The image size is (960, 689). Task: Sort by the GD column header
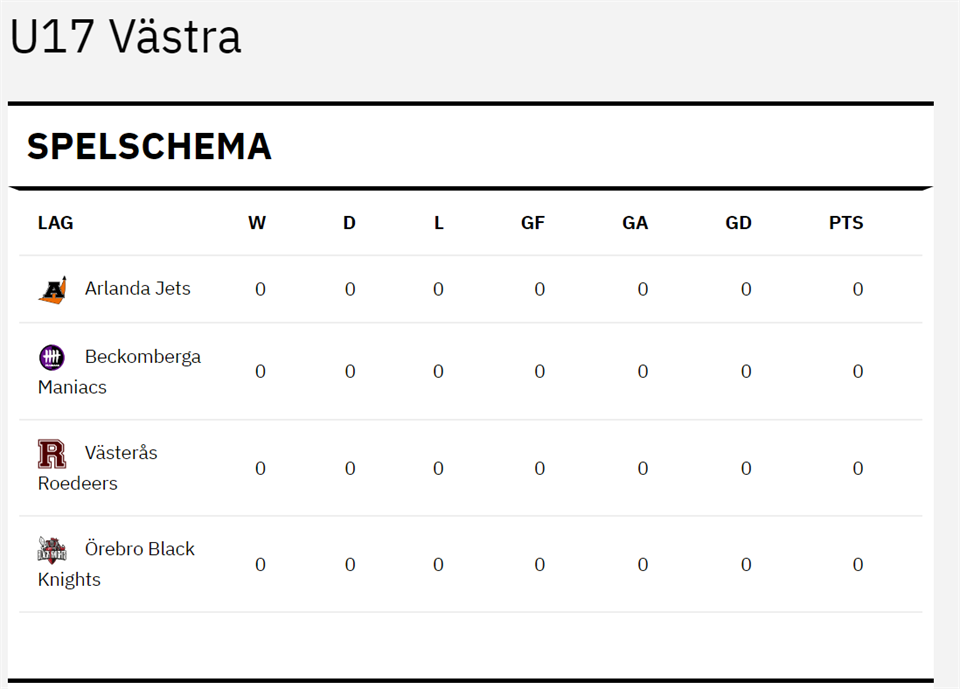(738, 223)
